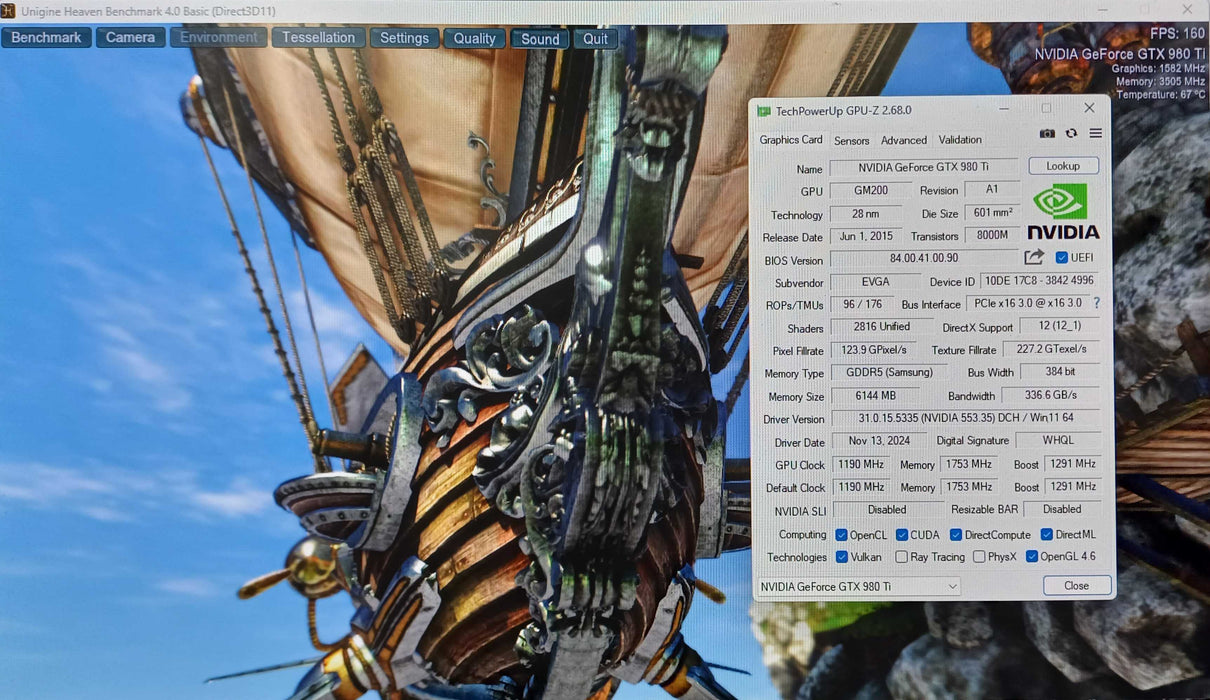1210x700 pixels.
Task: Click the GPU-Z refresh icon
Action: point(1071,134)
